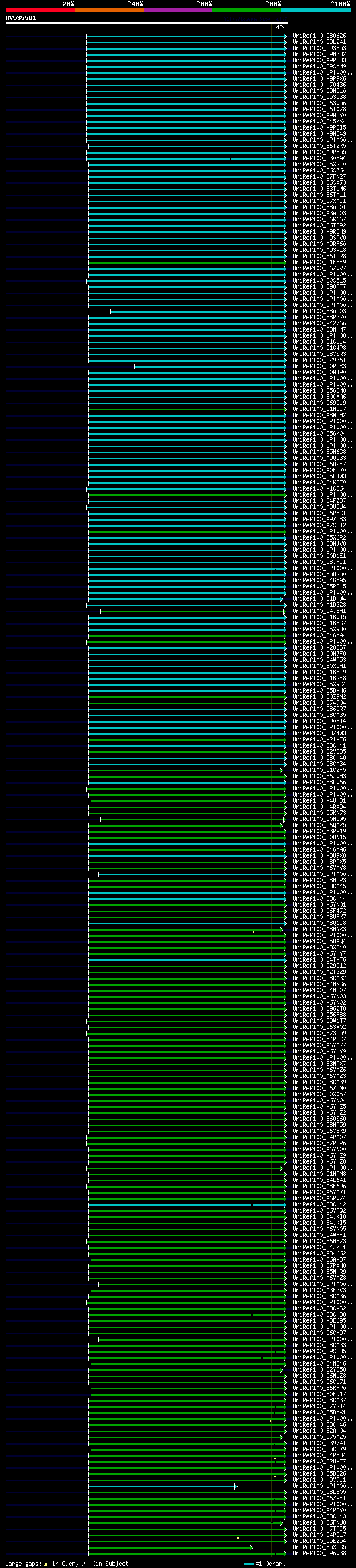
Task: Select the UniRef100_C1MLJ7 label
Action: (319, 409)
